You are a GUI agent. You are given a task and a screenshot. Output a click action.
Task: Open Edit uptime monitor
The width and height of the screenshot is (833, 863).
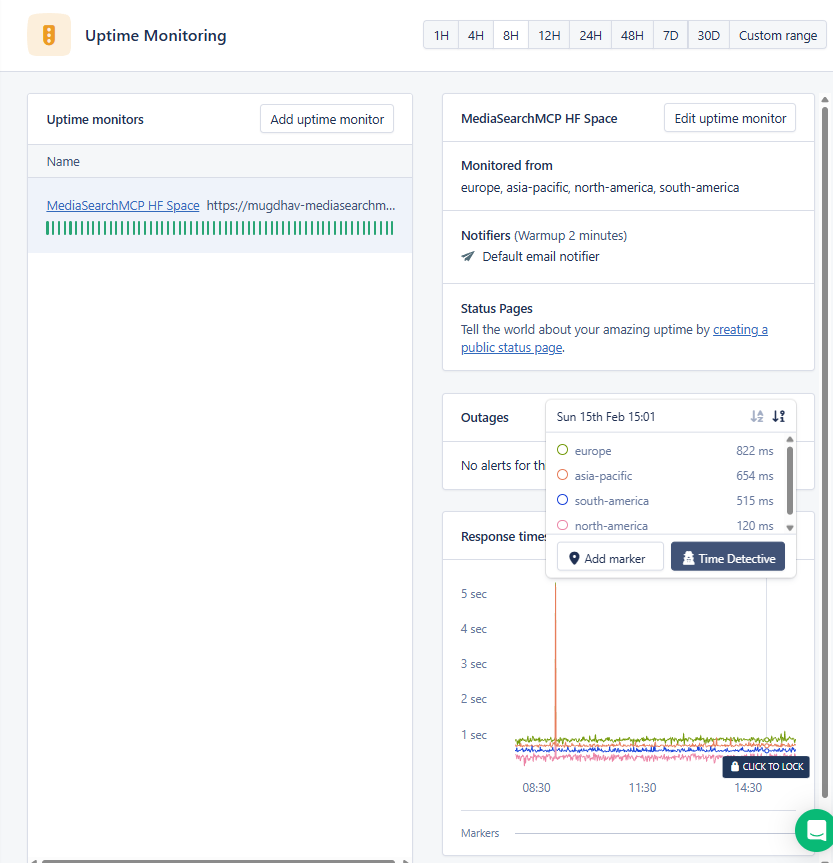(730, 118)
